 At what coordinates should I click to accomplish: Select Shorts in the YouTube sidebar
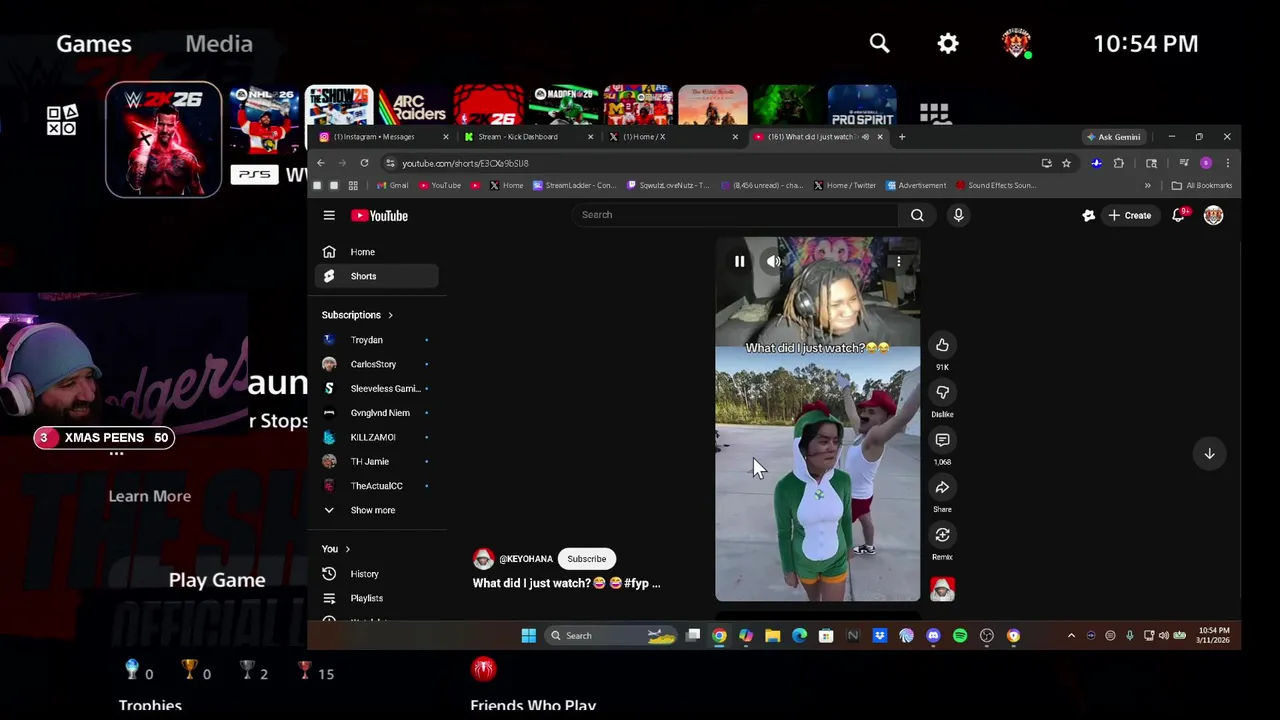(x=376, y=276)
